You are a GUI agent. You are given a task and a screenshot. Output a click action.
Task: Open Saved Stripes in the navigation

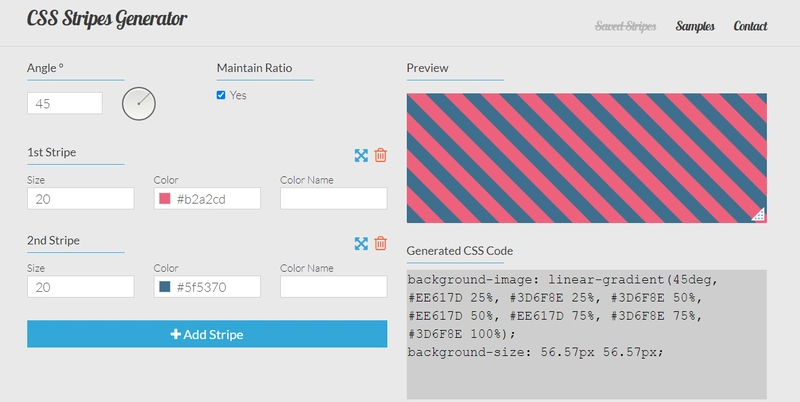[x=626, y=26]
